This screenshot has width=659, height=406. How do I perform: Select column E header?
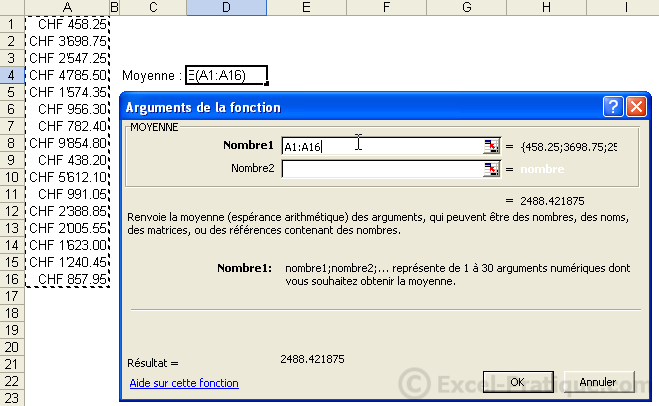[x=306, y=7]
